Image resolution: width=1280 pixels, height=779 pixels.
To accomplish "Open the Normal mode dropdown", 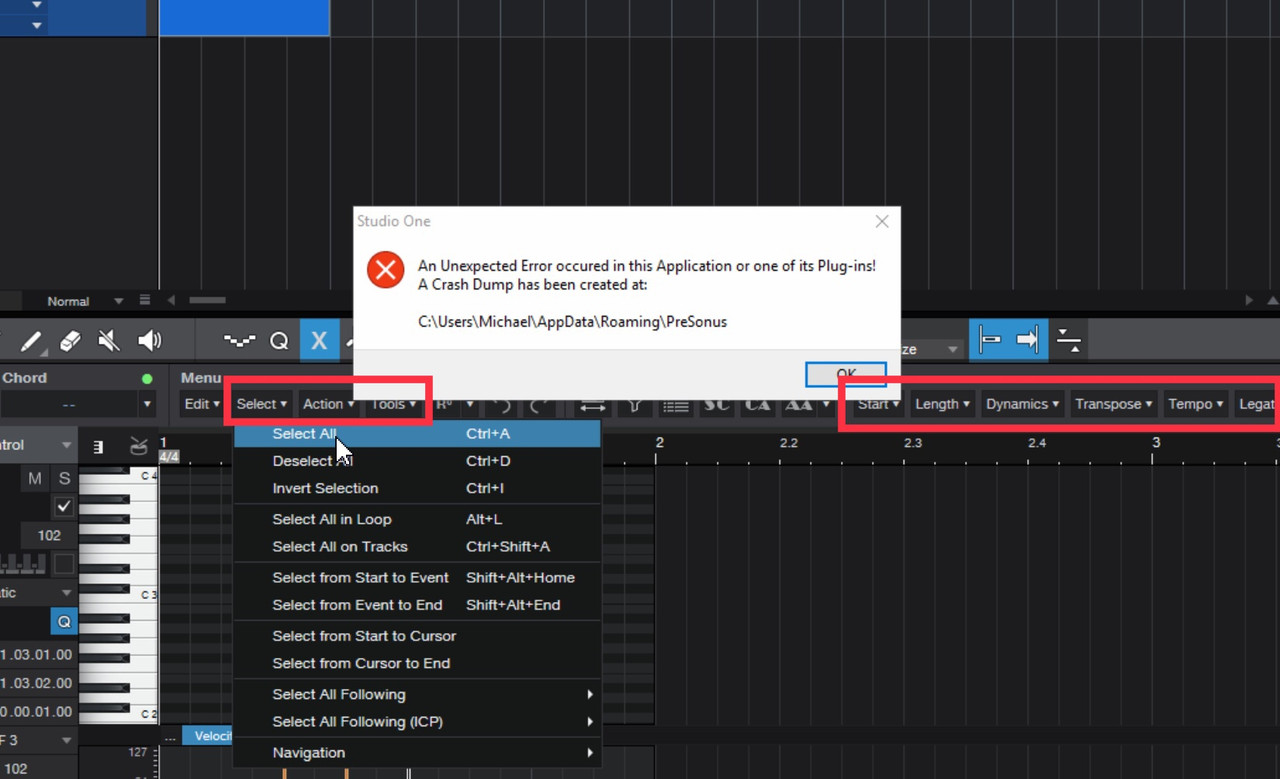I will (x=85, y=301).
